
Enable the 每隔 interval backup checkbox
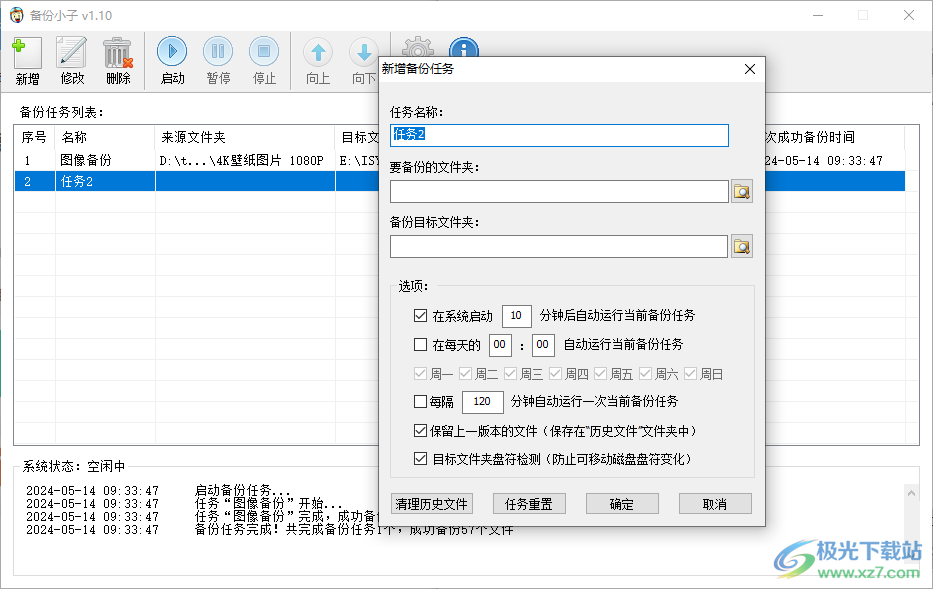[420, 402]
